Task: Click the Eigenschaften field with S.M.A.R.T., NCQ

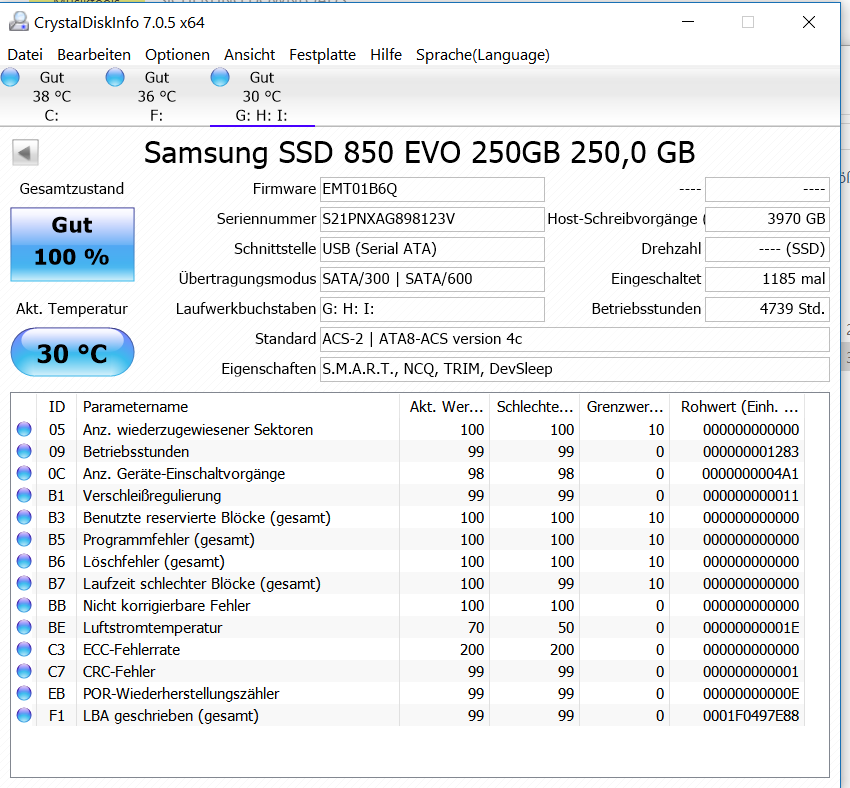Action: pos(575,369)
